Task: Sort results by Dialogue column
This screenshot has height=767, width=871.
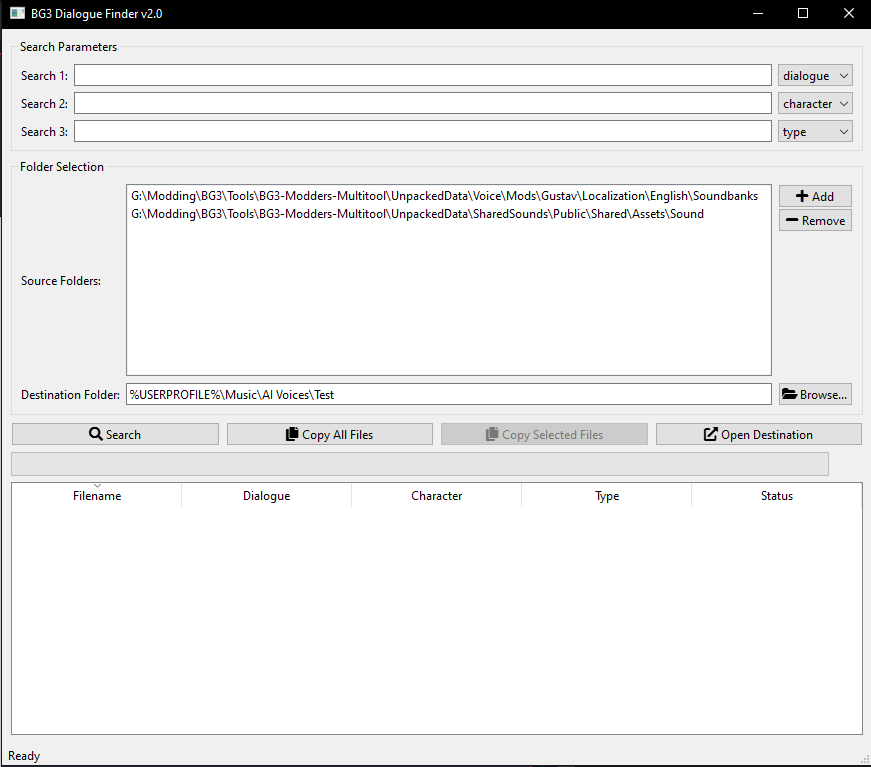Action: tap(267, 495)
